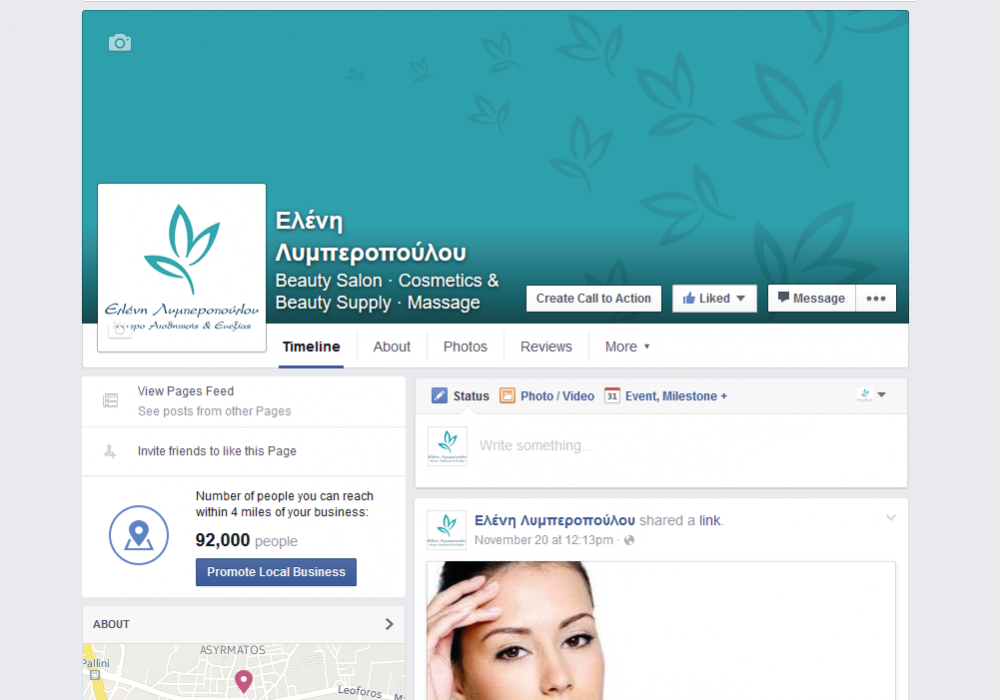
Task: Click the Status pencil icon
Action: tap(439, 396)
